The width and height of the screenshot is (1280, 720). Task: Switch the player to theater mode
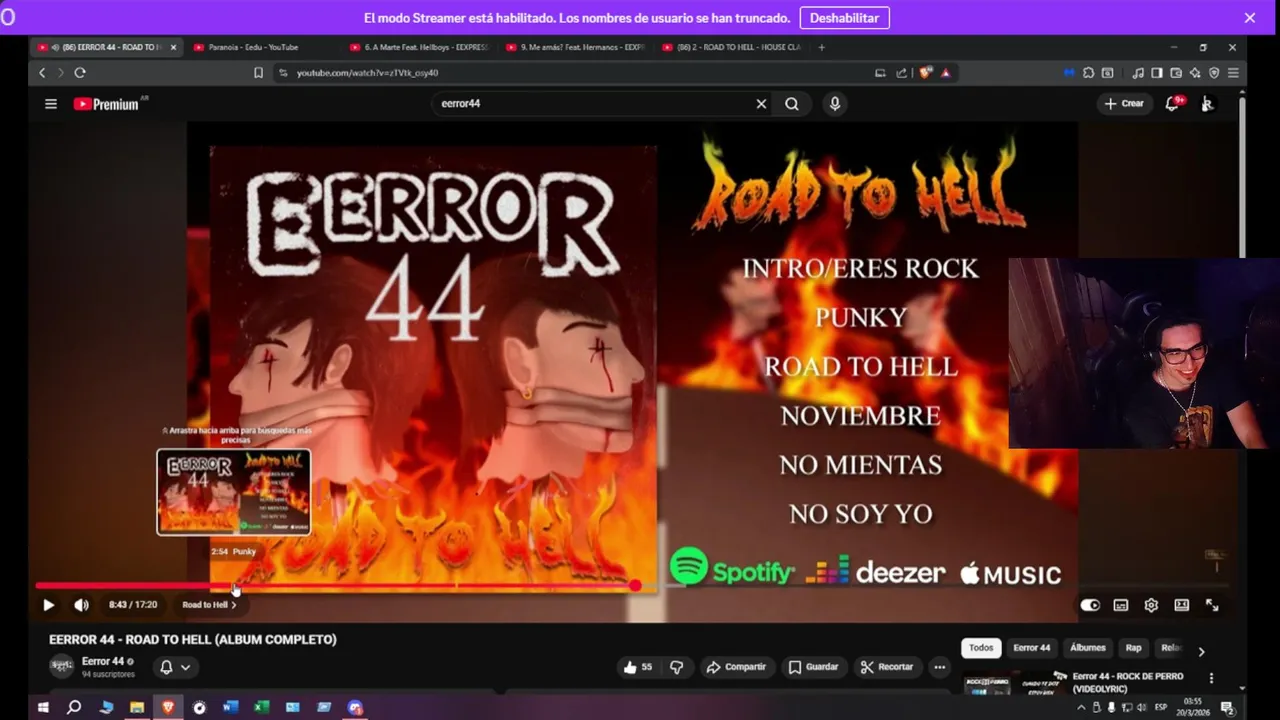pos(1181,605)
